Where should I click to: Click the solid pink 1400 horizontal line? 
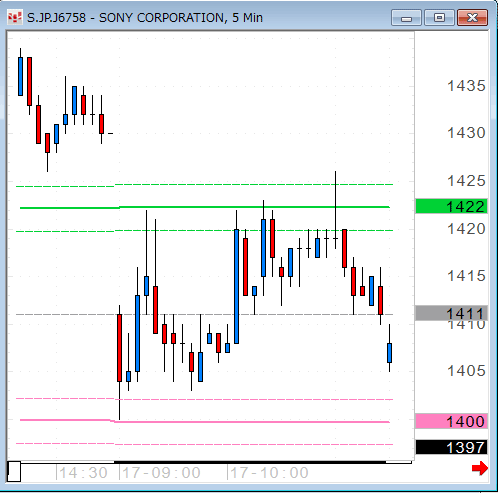click(205, 421)
